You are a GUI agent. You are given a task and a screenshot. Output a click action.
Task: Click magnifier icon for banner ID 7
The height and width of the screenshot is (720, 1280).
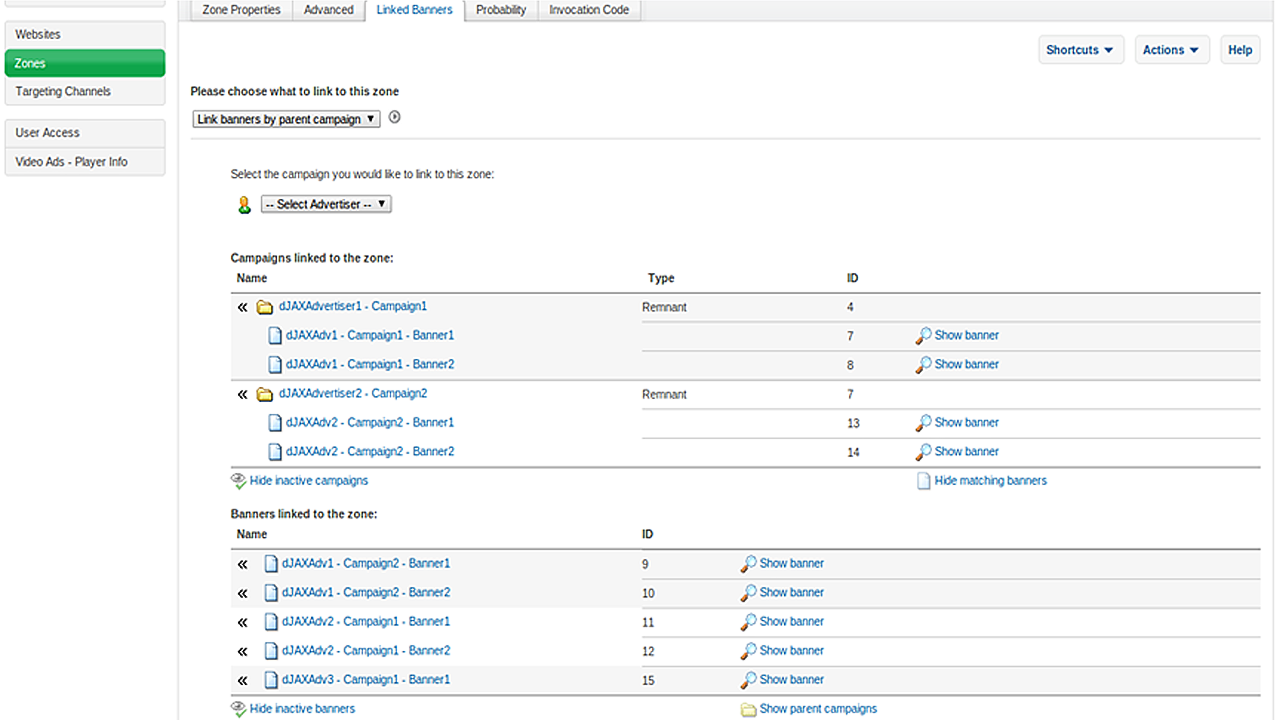tap(923, 336)
